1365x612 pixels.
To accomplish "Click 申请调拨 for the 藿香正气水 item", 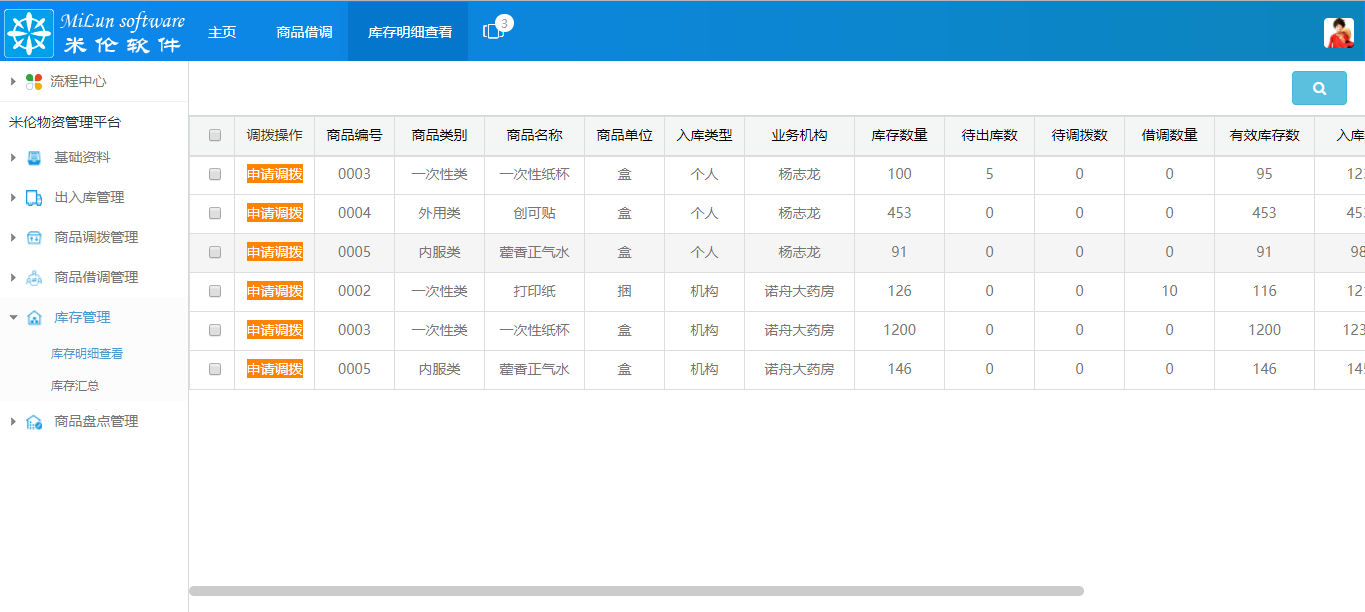I will (x=275, y=252).
